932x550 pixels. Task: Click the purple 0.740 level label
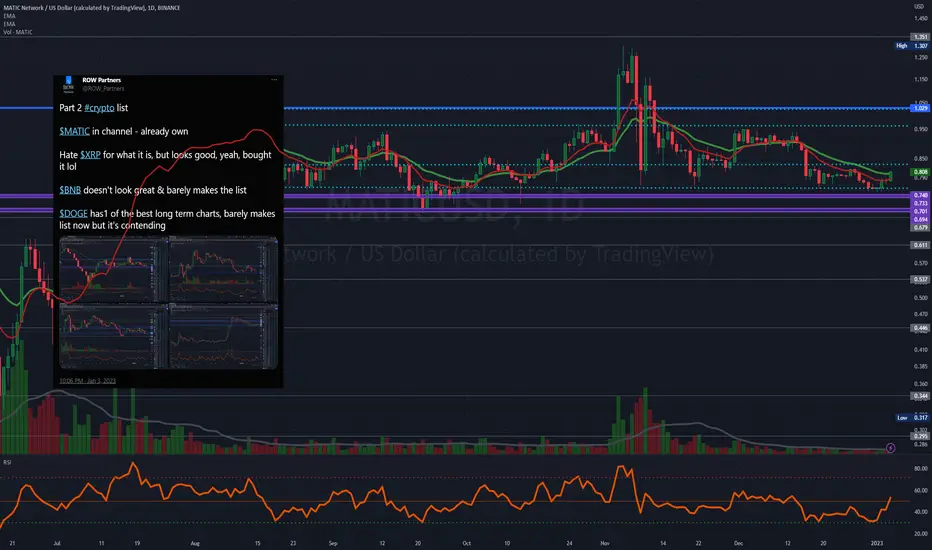920,195
